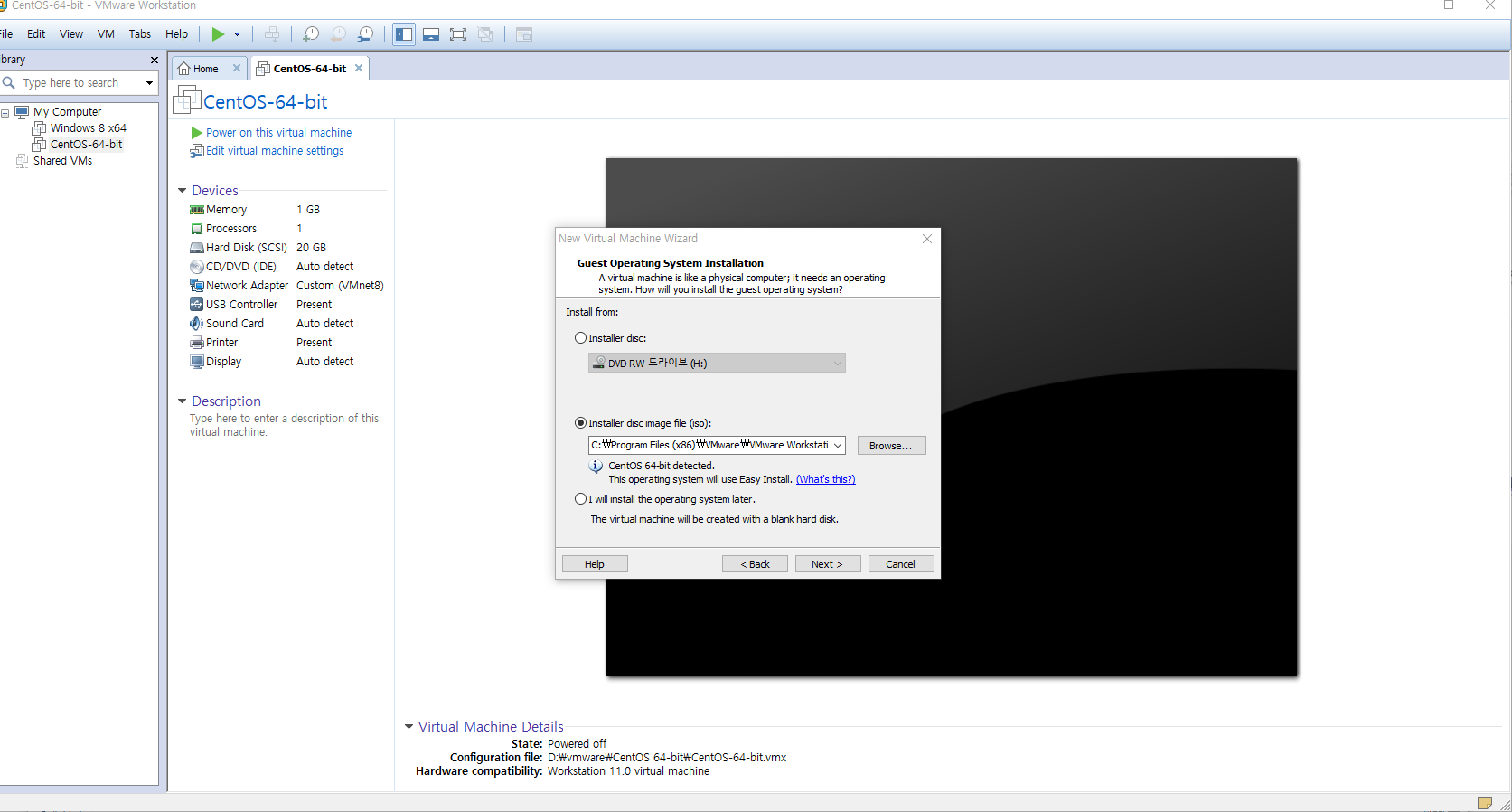
Task: Open the Snapshot Manager wrench-clock icon
Action: pyautogui.click(x=365, y=34)
